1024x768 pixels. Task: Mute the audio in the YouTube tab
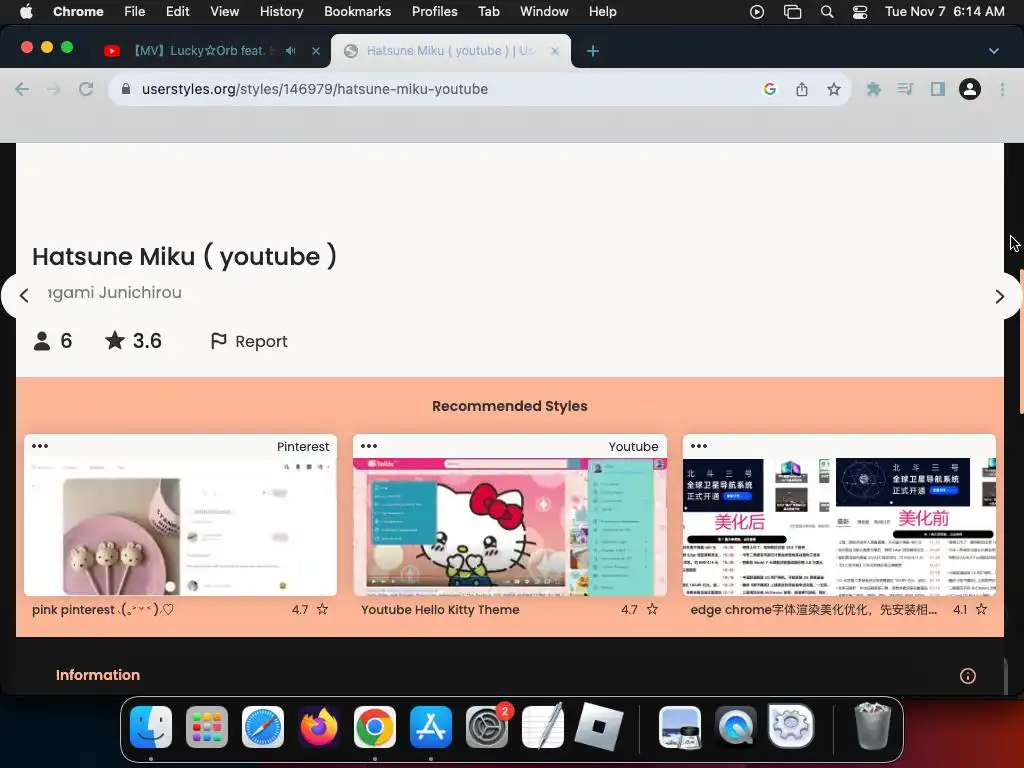291,50
